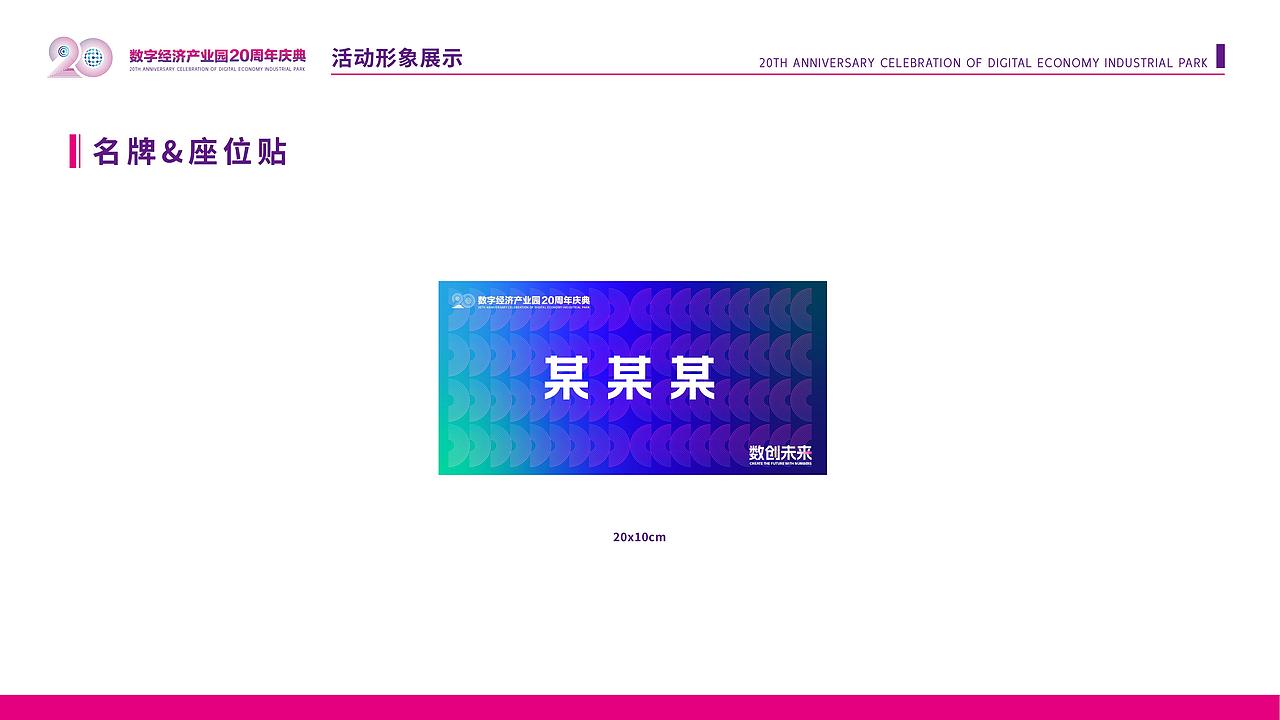The height and width of the screenshot is (720, 1280).
Task: Click the 20th anniversary globe logo
Action: [80, 57]
